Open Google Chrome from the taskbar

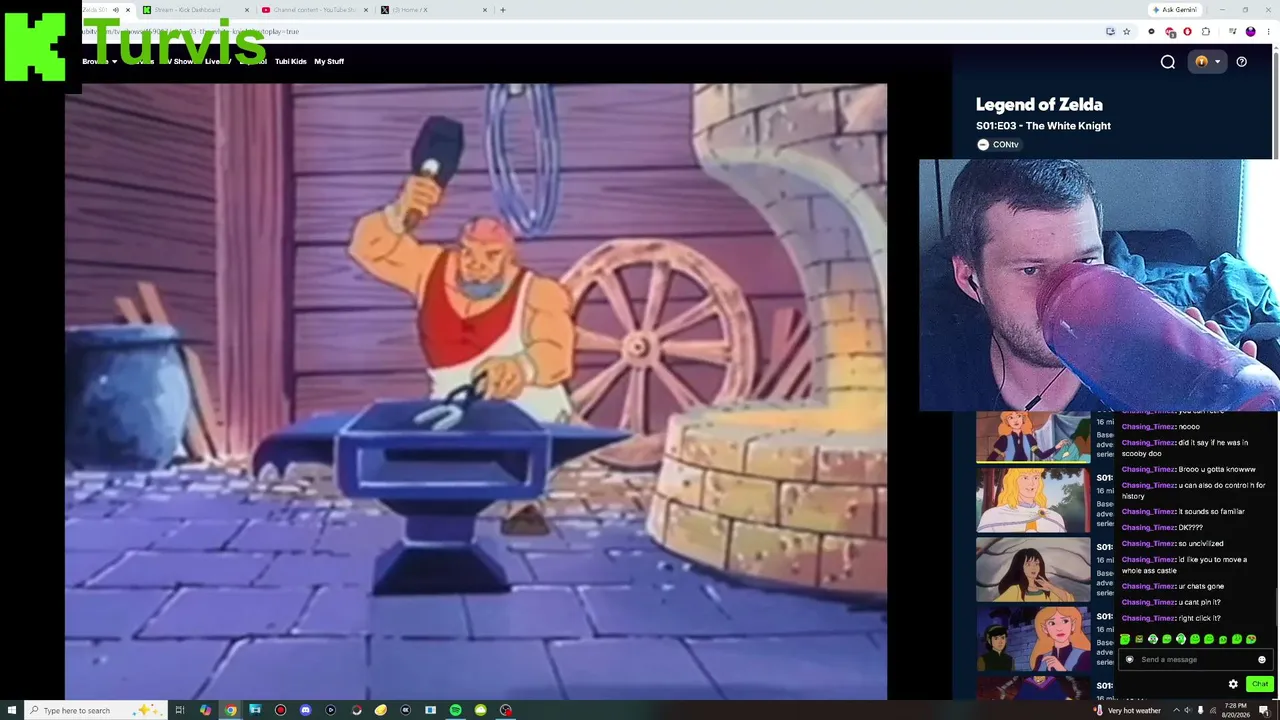(x=230, y=710)
